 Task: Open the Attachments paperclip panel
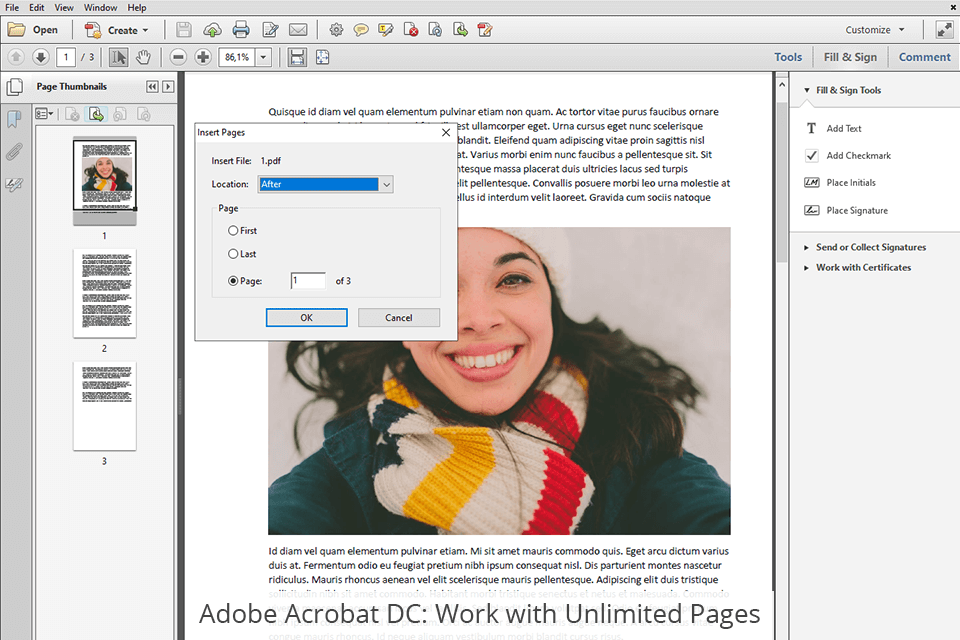(x=14, y=152)
